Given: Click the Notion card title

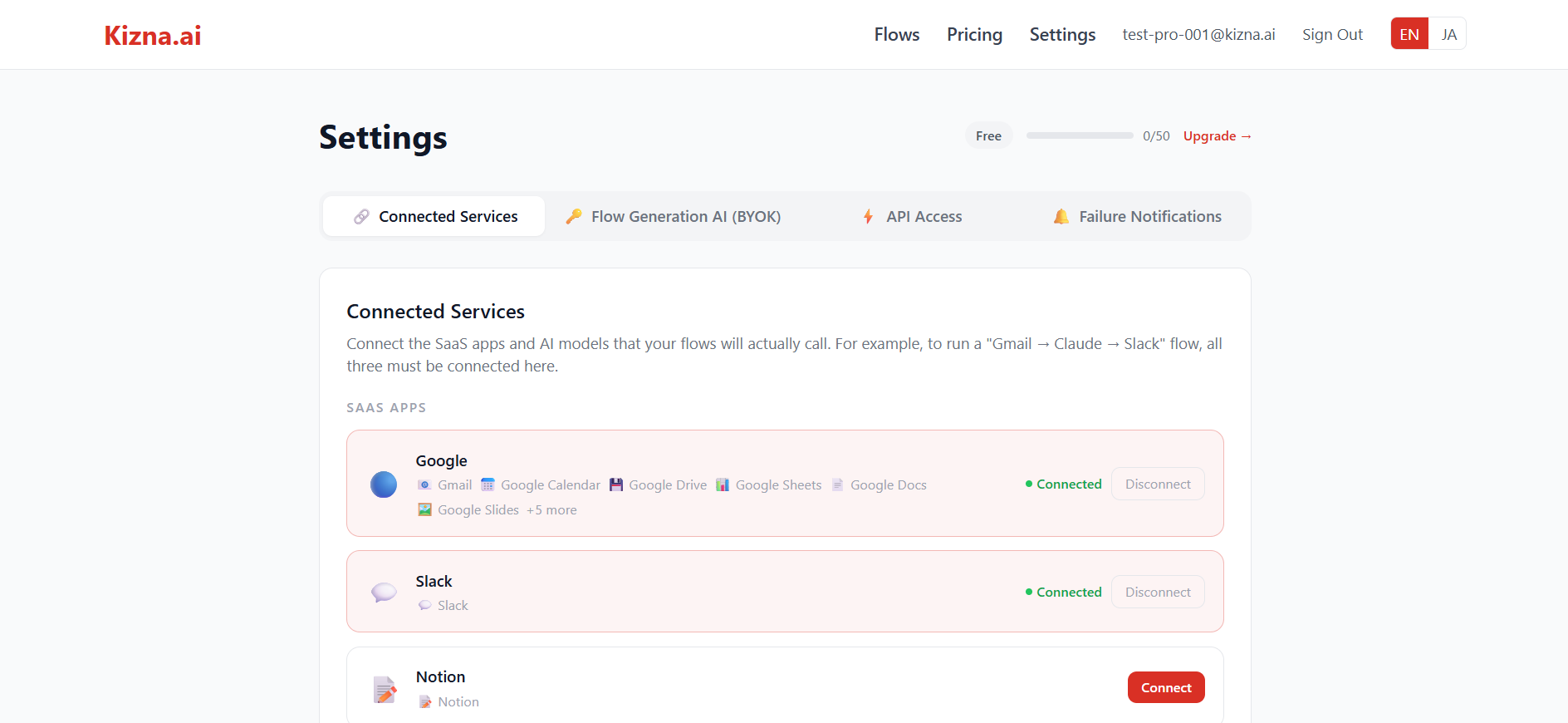Looking at the screenshot, I should (x=440, y=676).
